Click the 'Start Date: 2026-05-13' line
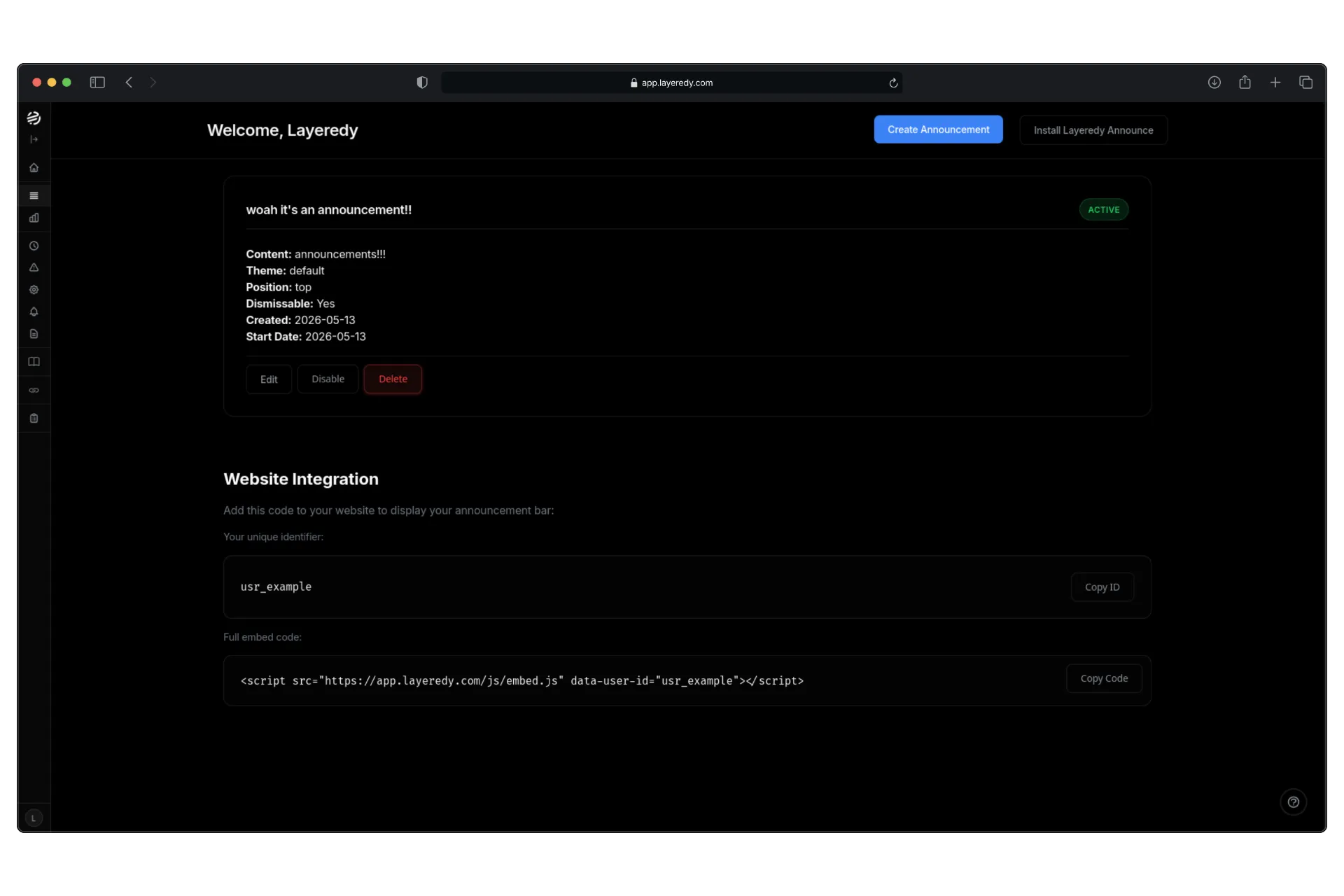The width and height of the screenshot is (1344, 896). [x=306, y=337]
